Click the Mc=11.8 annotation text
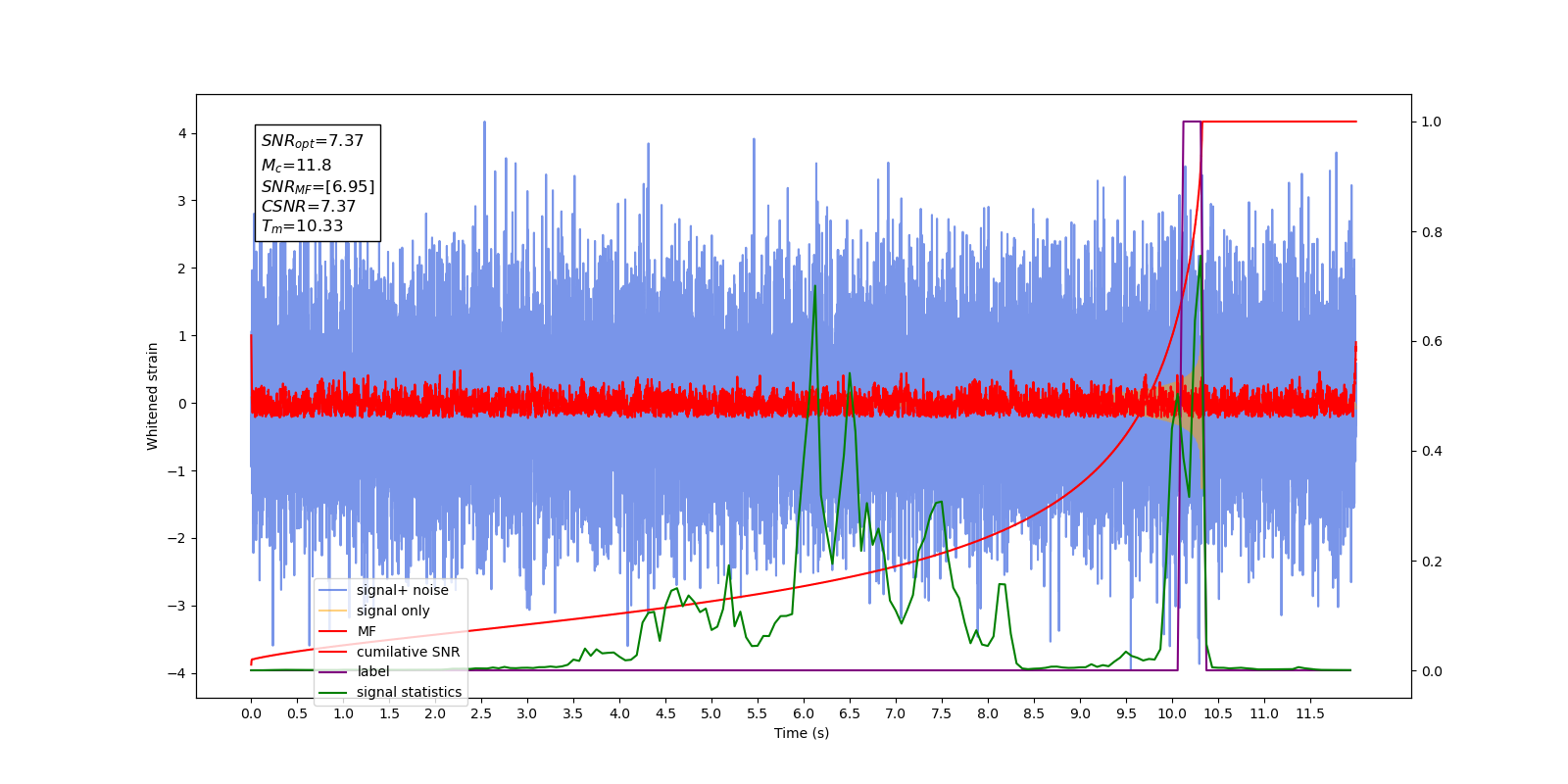The width and height of the screenshot is (1568, 784). point(296,166)
